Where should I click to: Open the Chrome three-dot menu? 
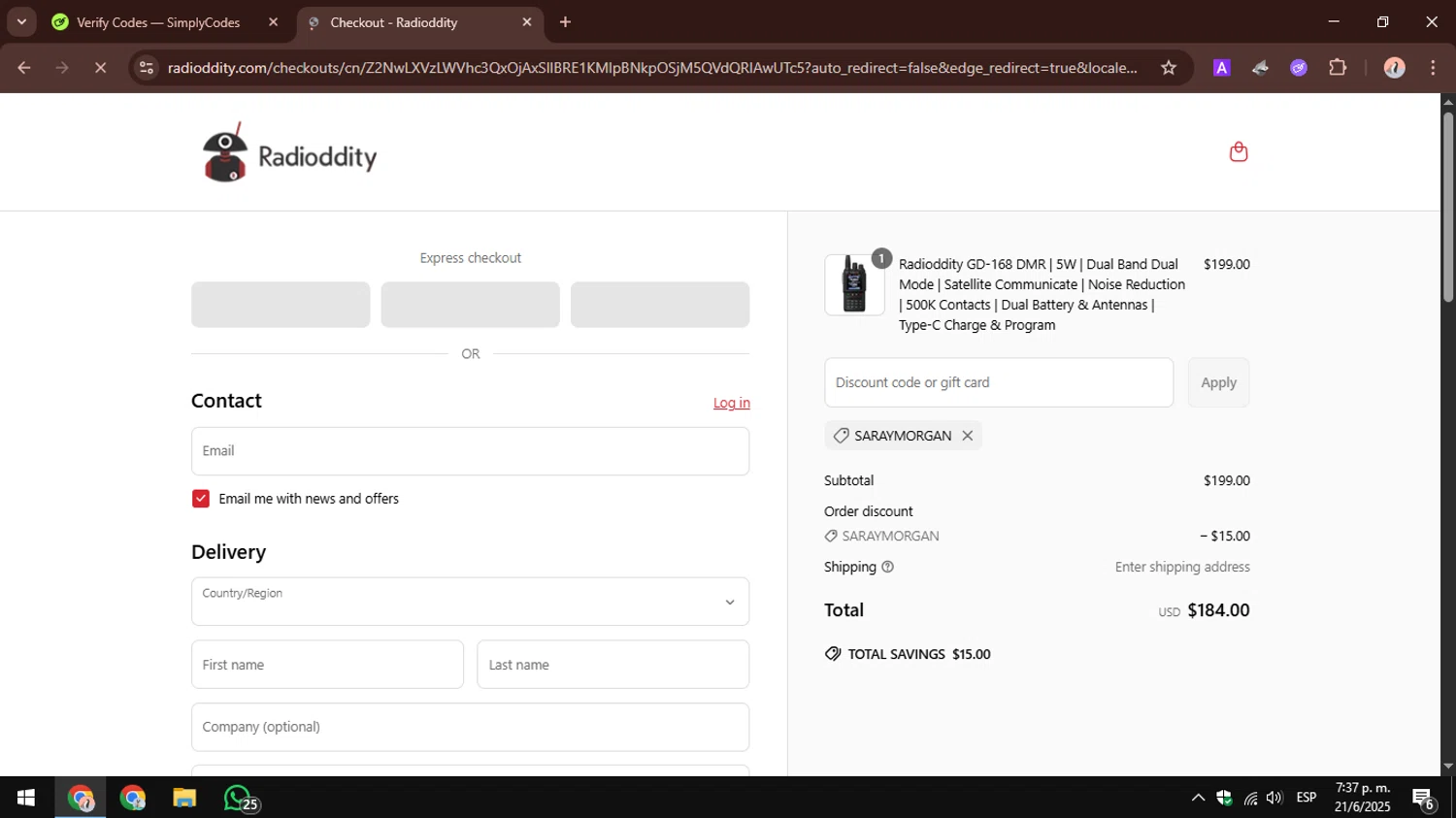click(1433, 68)
